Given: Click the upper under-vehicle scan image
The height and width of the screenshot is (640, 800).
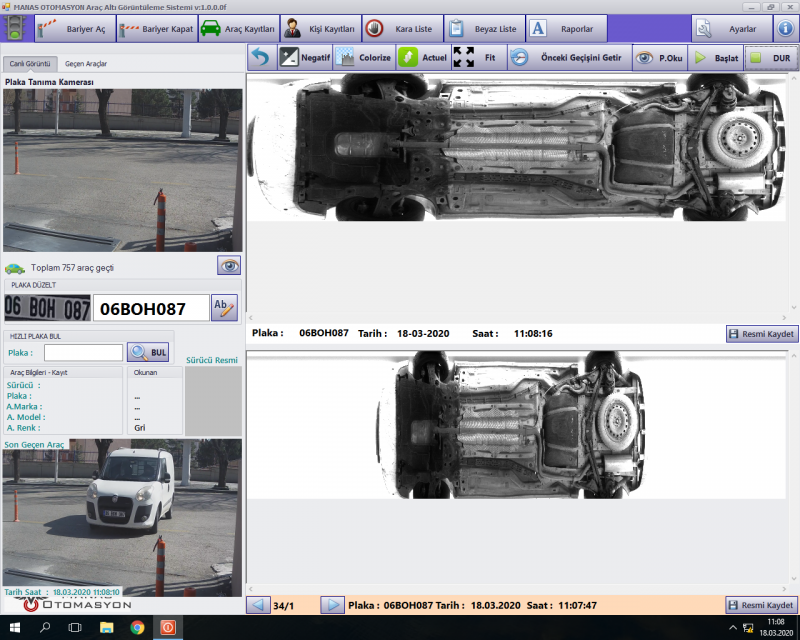Looking at the screenshot, I should (516, 147).
